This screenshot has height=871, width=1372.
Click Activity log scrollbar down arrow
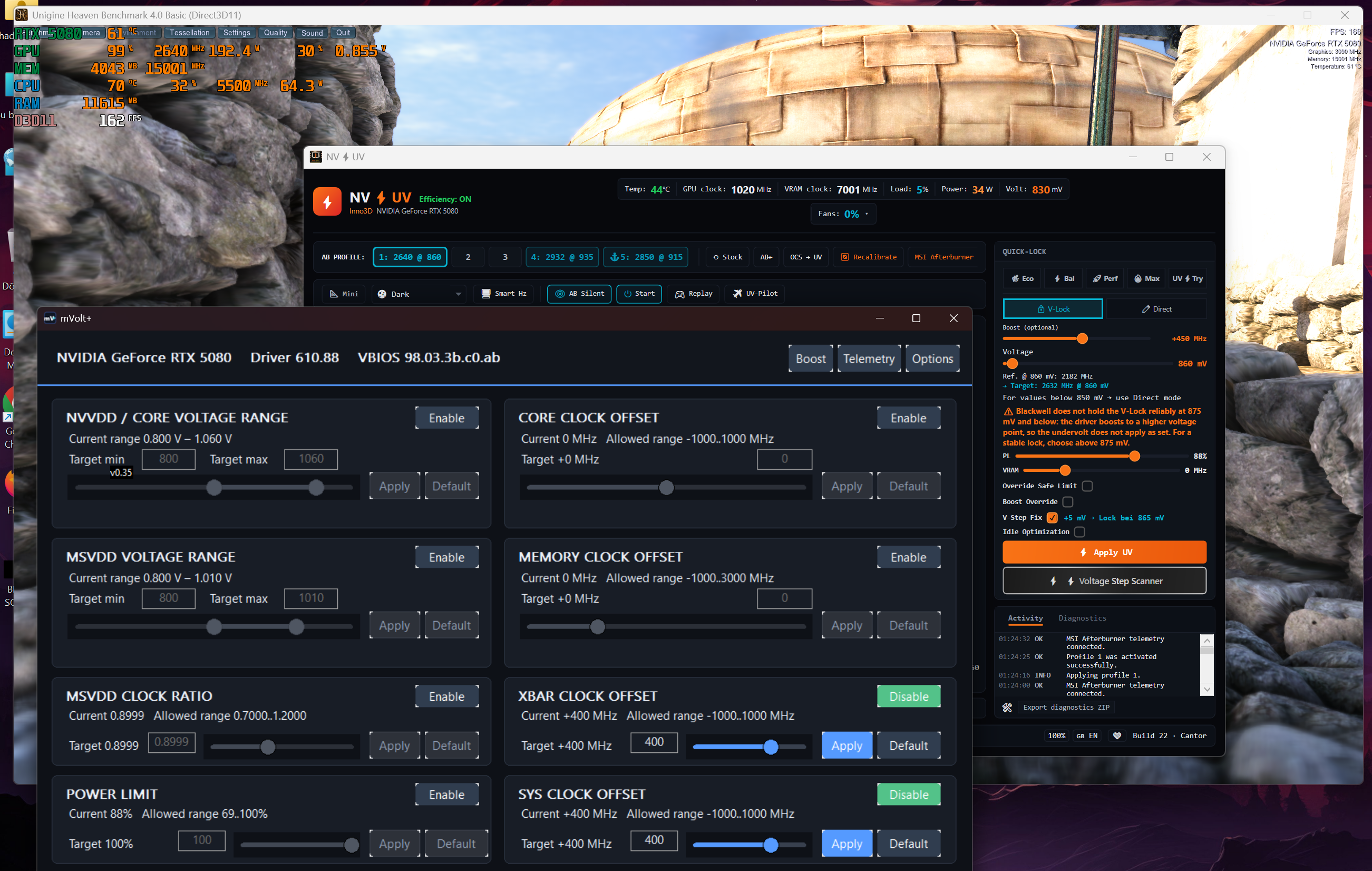click(x=1206, y=689)
